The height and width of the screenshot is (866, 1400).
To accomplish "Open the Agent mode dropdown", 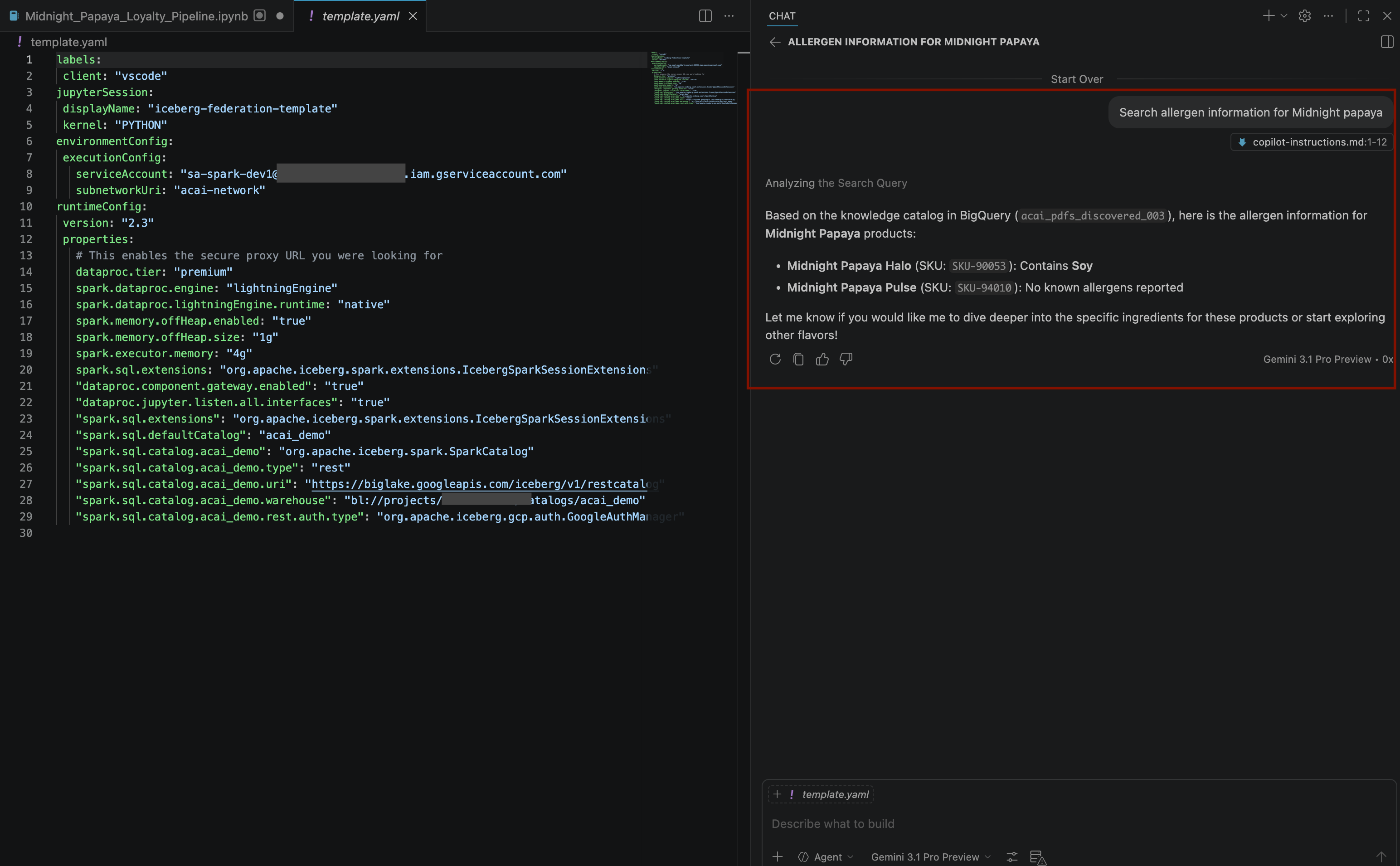I will click(826, 857).
